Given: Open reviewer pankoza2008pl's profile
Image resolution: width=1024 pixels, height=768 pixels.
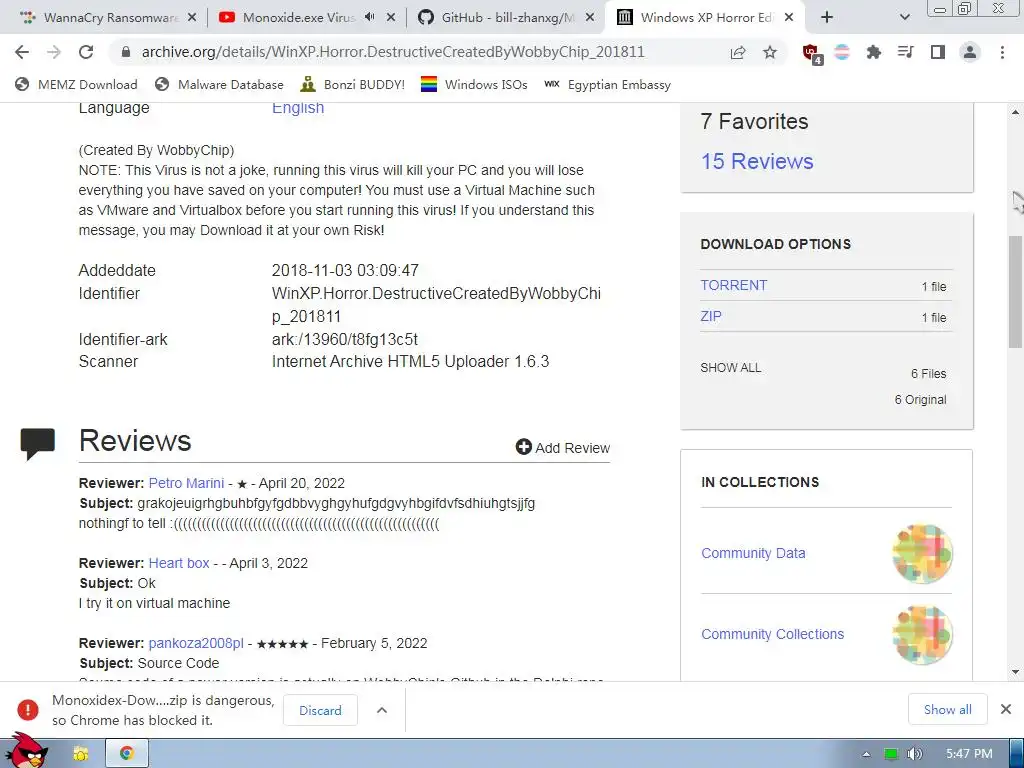Looking at the screenshot, I should point(196,643).
